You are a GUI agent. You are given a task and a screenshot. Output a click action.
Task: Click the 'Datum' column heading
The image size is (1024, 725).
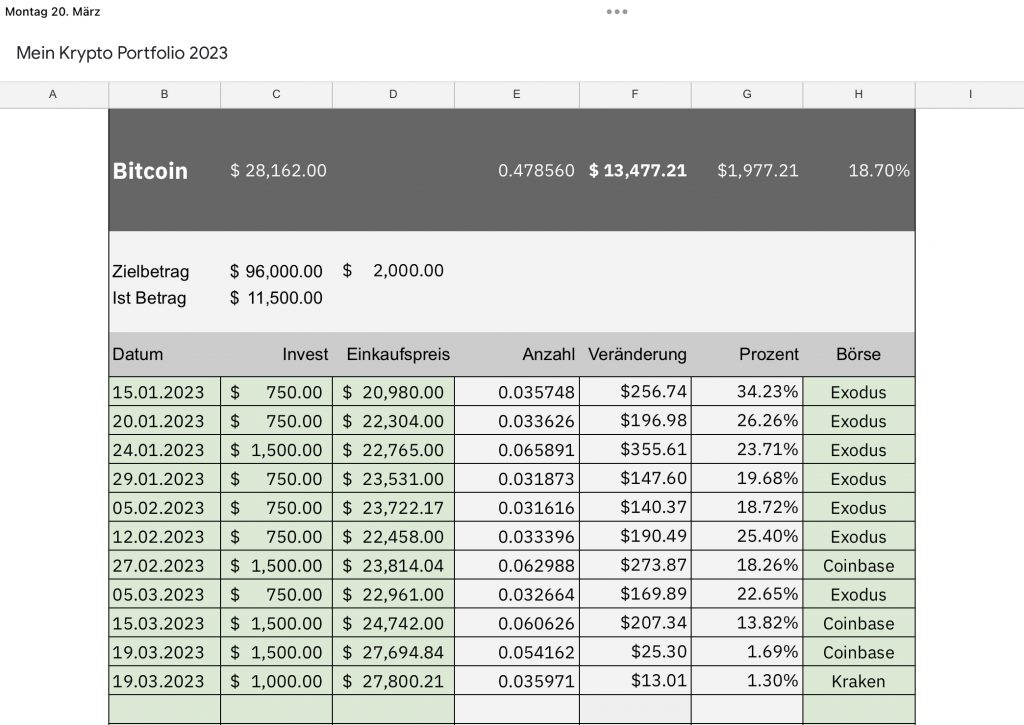click(165, 354)
